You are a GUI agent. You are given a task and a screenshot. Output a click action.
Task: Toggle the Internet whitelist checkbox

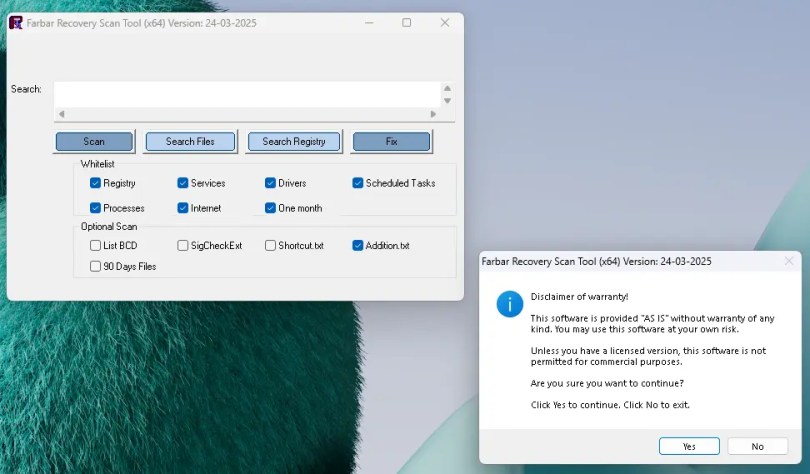click(x=182, y=208)
